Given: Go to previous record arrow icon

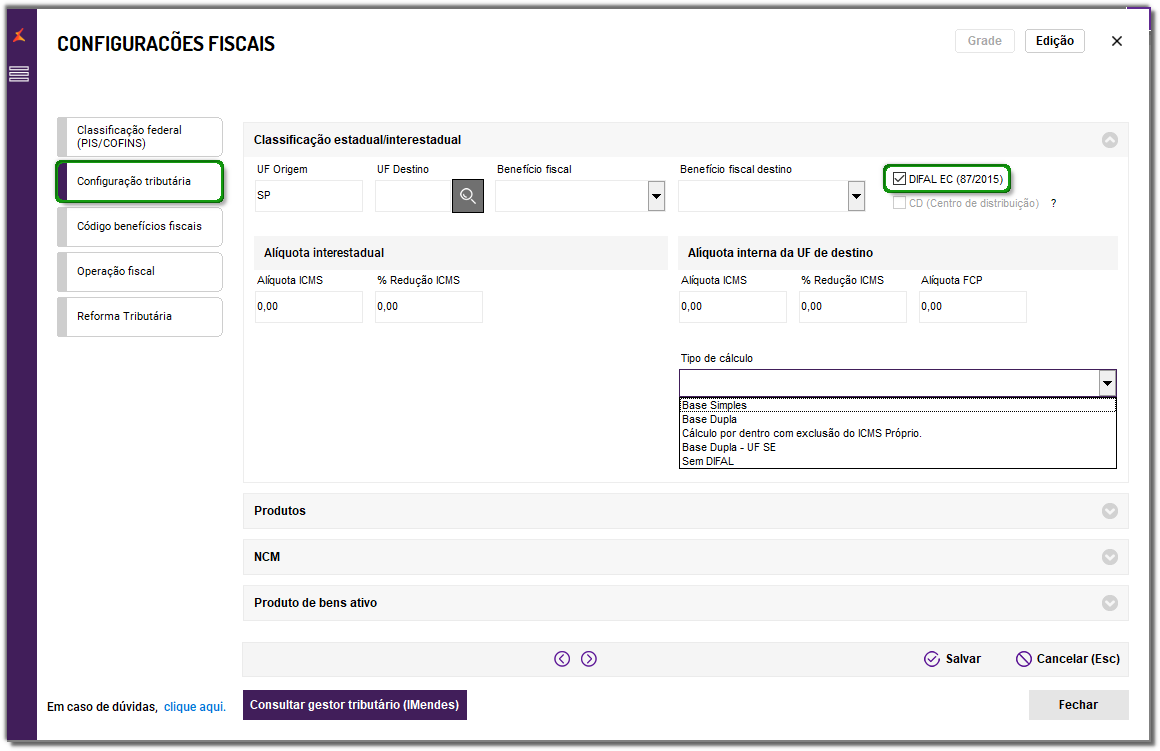Looking at the screenshot, I should pyautogui.click(x=562, y=659).
